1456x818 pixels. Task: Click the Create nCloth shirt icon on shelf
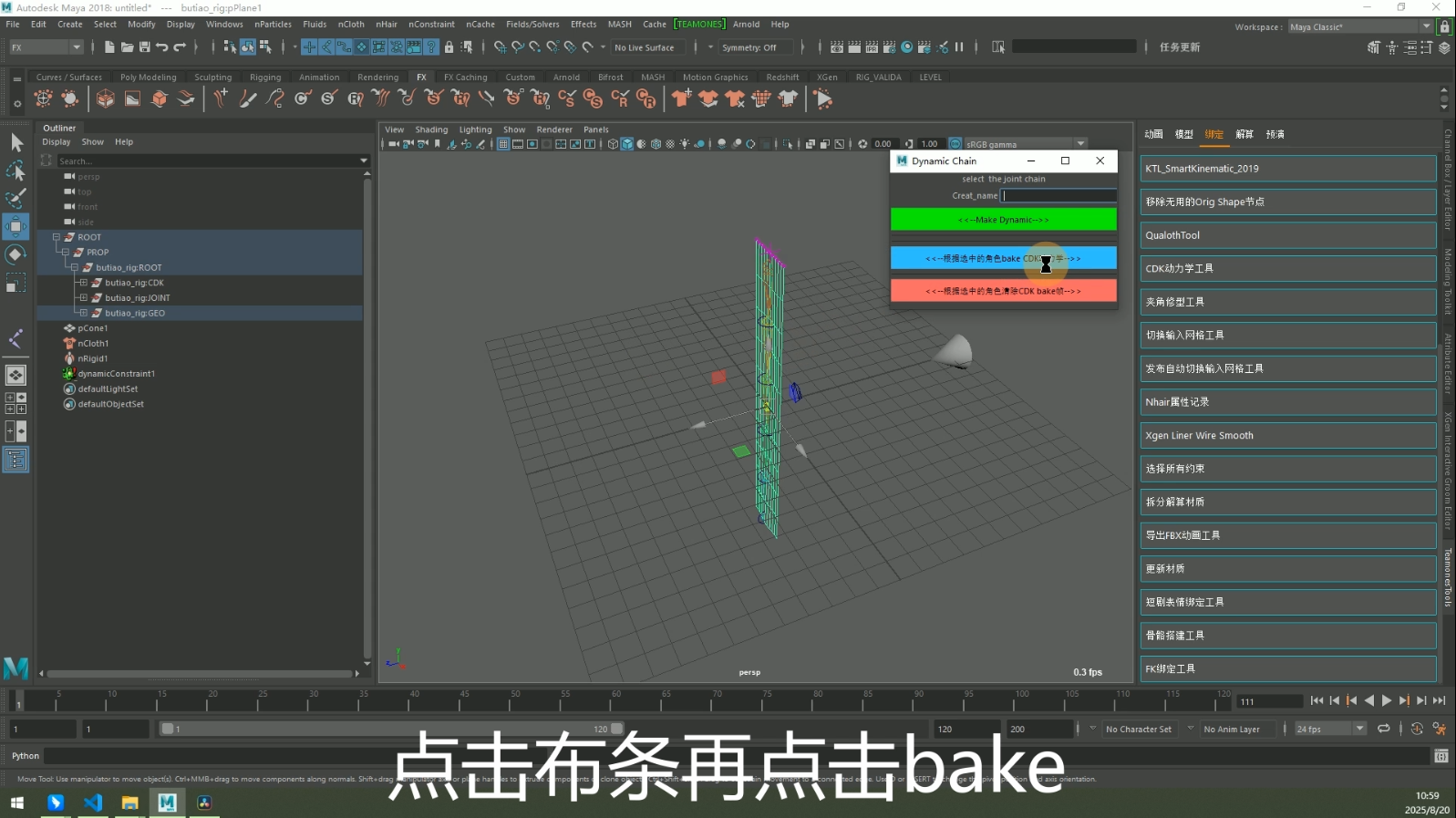[681, 98]
